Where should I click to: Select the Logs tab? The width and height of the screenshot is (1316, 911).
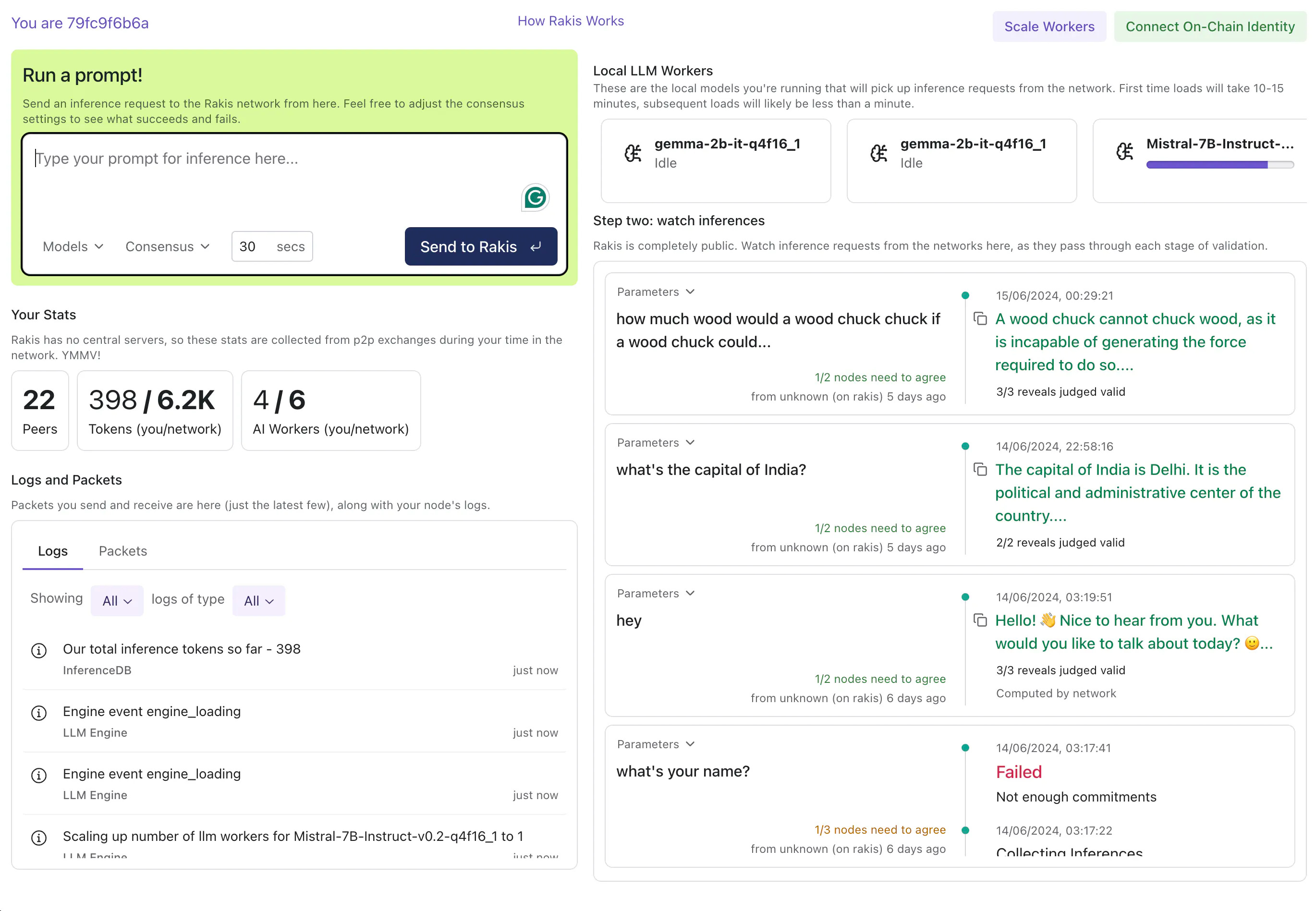coord(52,551)
